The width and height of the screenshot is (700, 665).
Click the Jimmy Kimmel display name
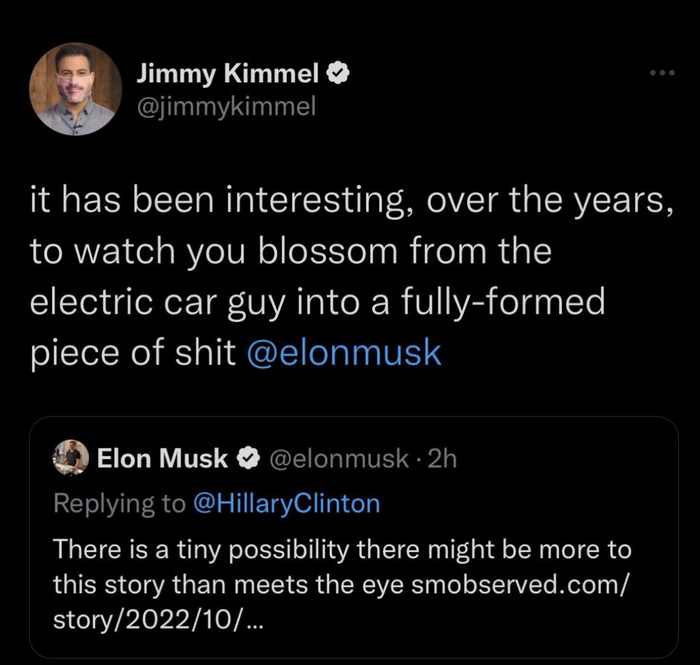point(227,73)
